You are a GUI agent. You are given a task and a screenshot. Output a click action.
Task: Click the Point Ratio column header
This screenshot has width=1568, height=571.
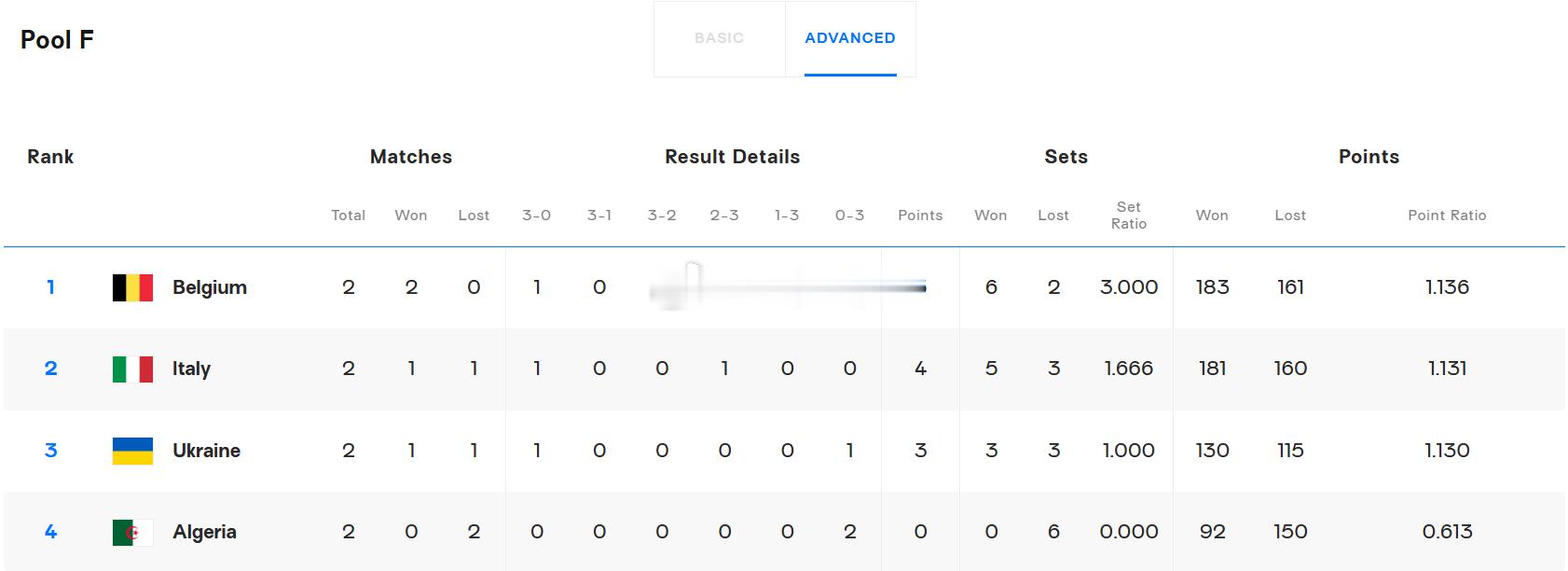tap(1447, 216)
